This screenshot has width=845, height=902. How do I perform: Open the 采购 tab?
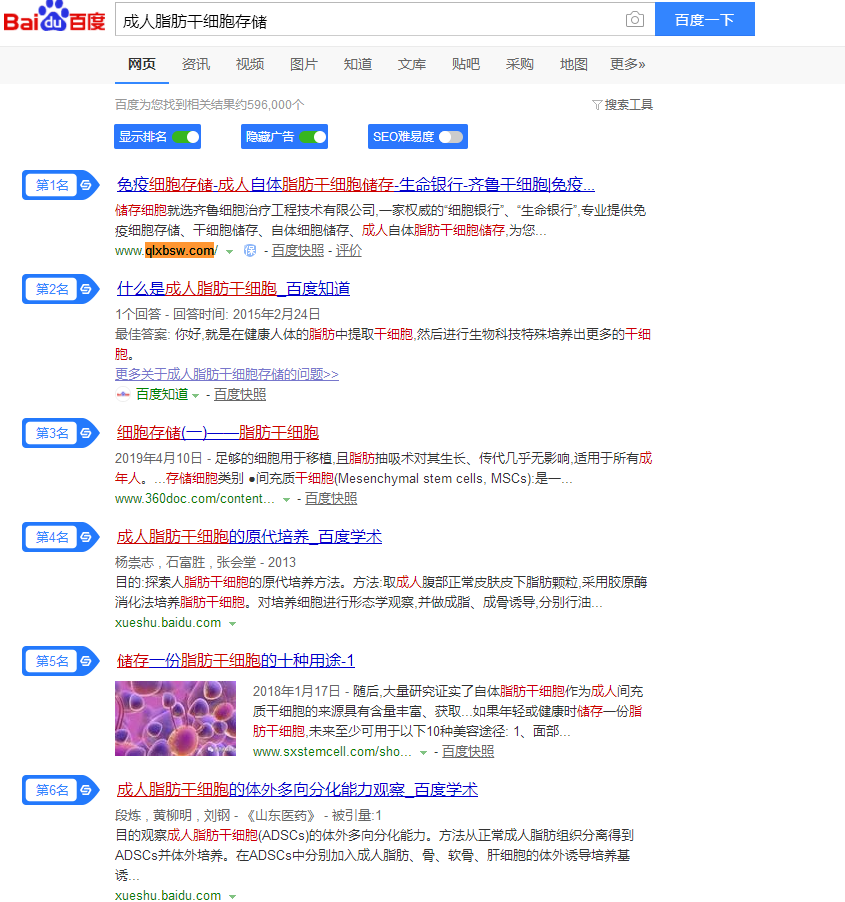pos(520,64)
